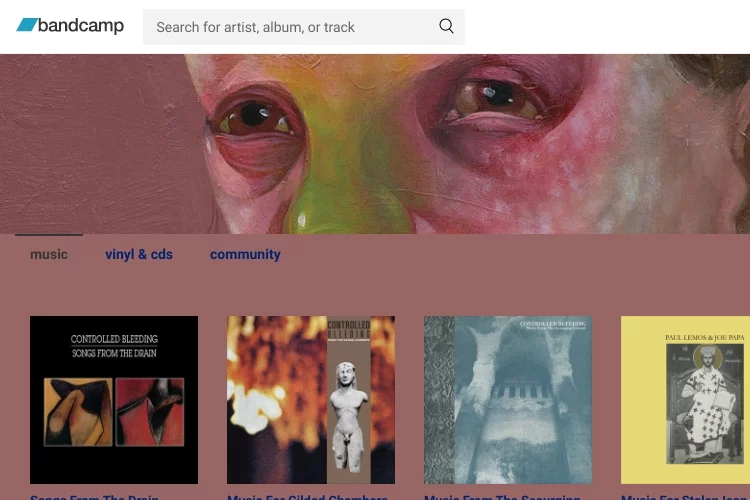
Task: Click the bandcamp wordmark text
Action: coord(81,25)
